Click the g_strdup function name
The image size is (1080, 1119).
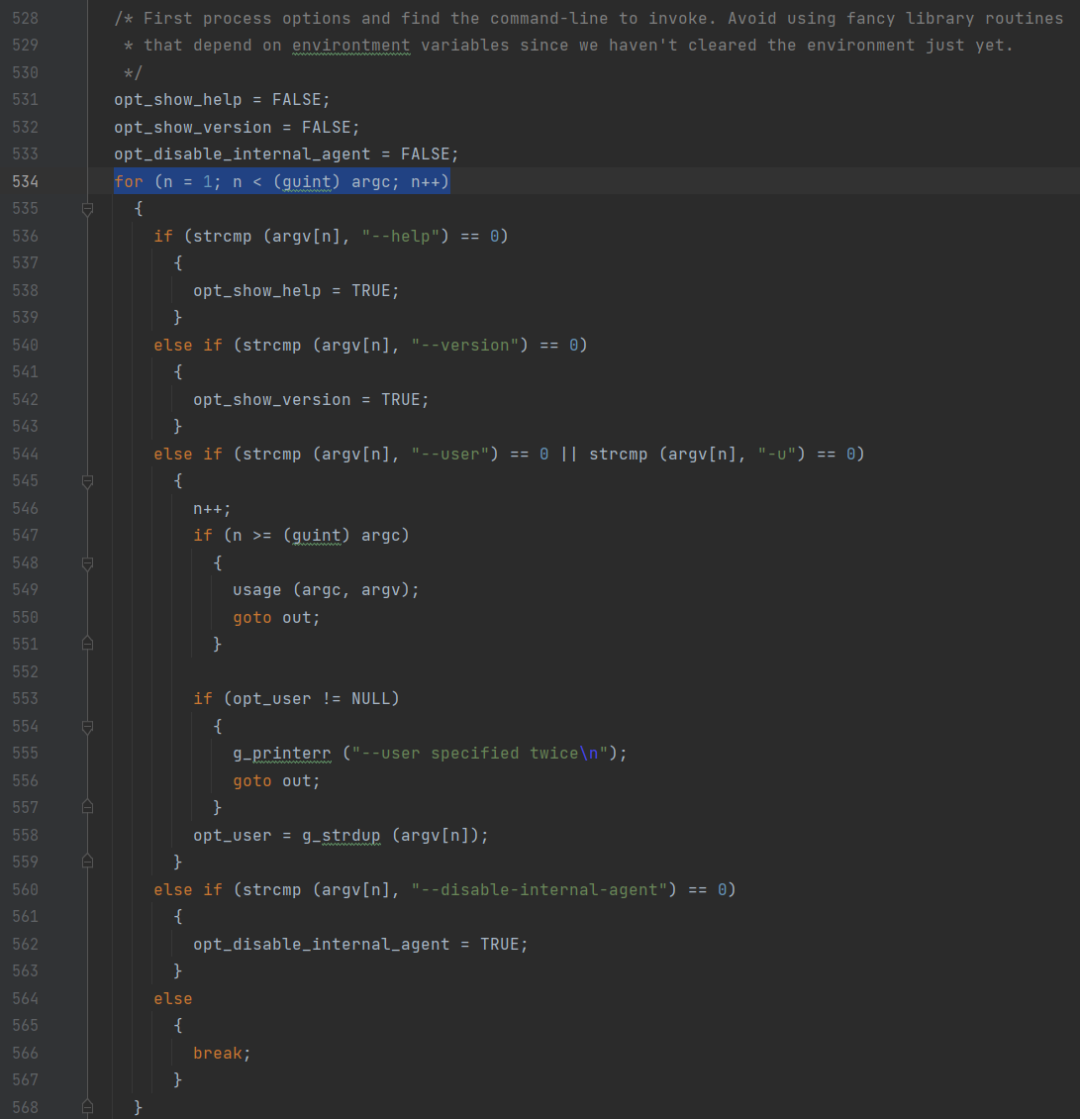pyautogui.click(x=341, y=835)
